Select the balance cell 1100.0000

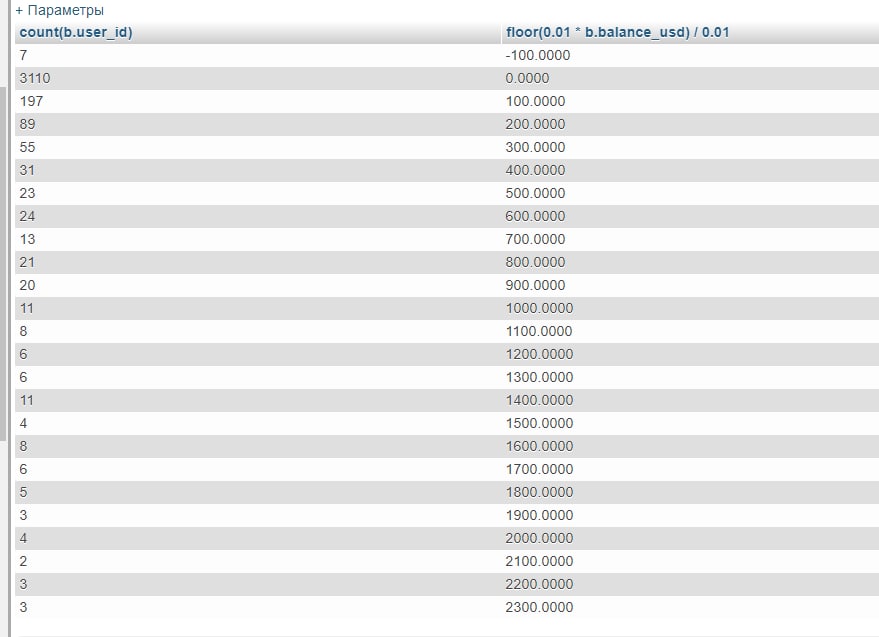[690, 331]
